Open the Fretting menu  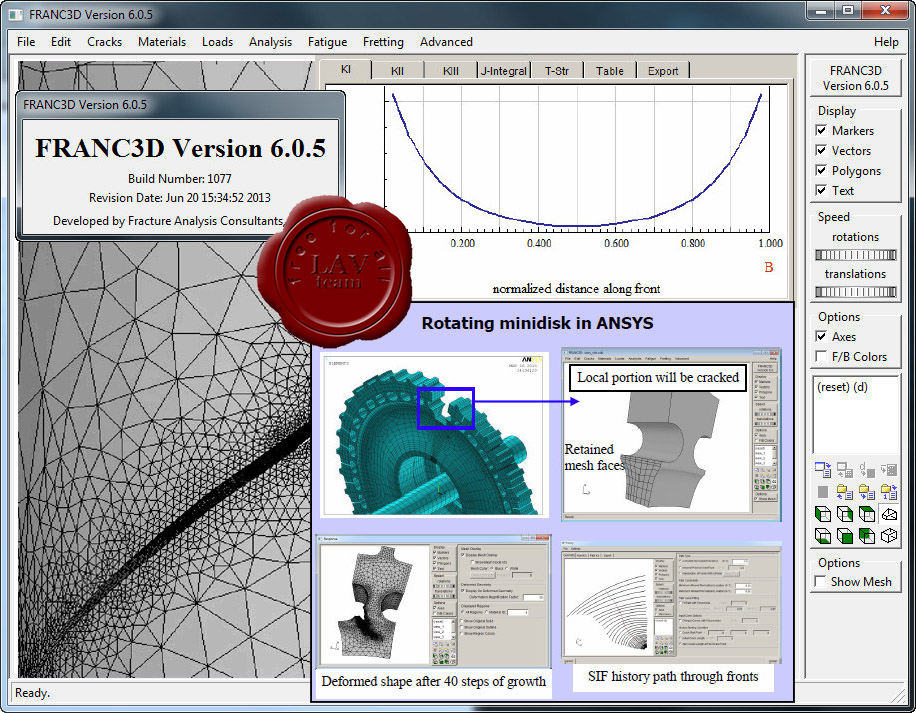pyautogui.click(x=383, y=42)
